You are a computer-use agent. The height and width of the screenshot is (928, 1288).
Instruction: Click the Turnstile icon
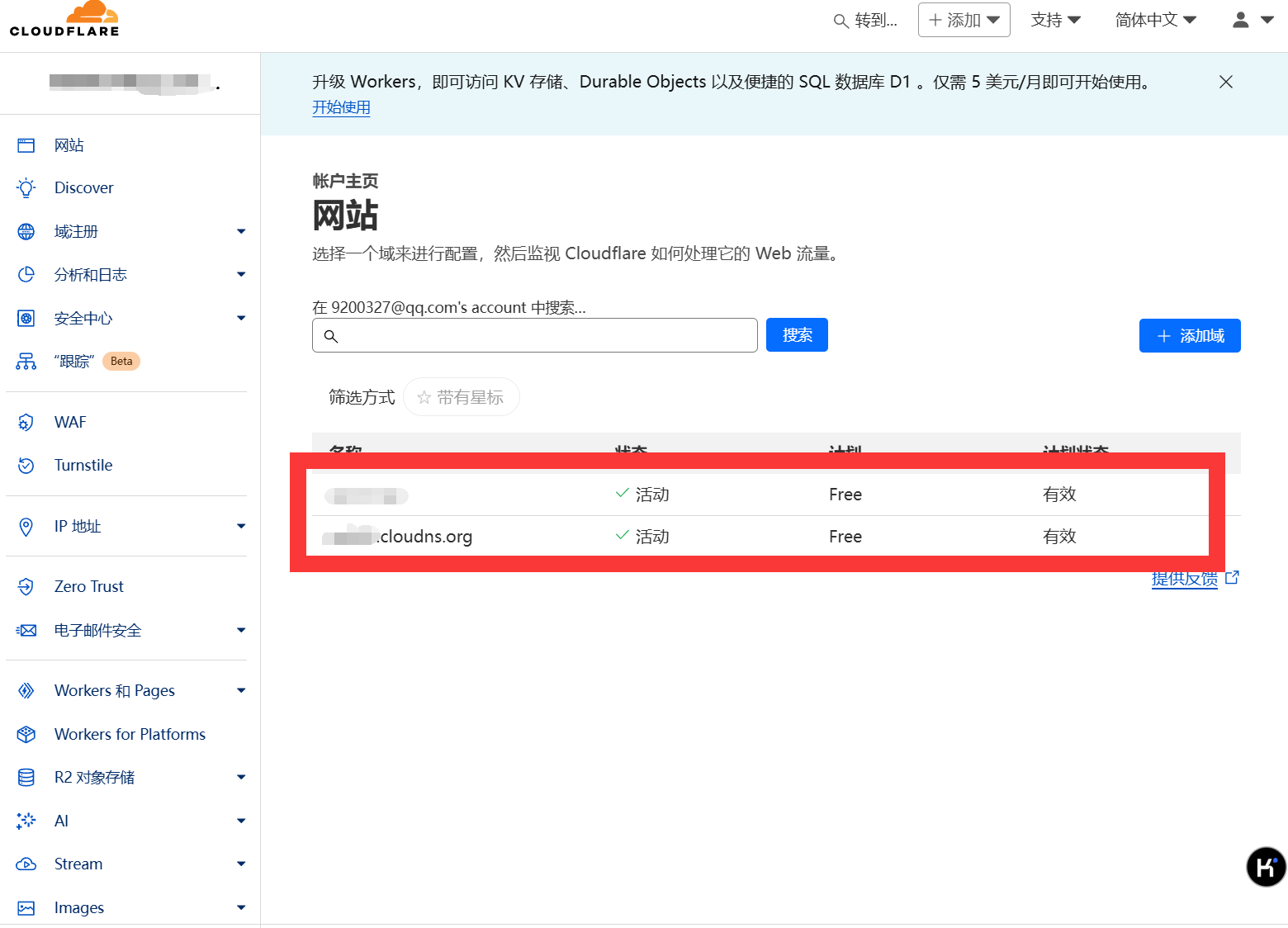26,466
